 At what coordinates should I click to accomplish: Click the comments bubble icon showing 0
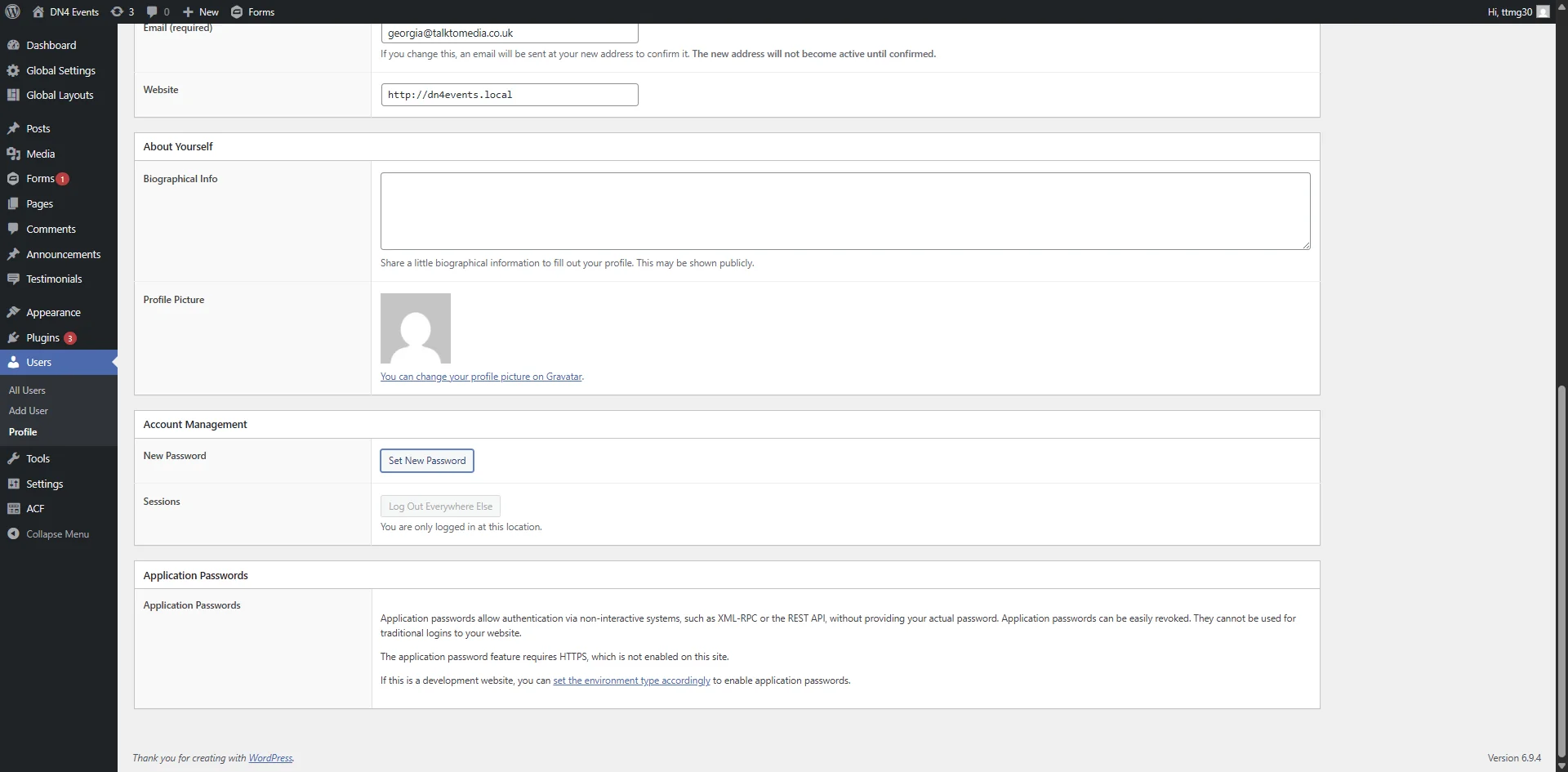(156, 11)
